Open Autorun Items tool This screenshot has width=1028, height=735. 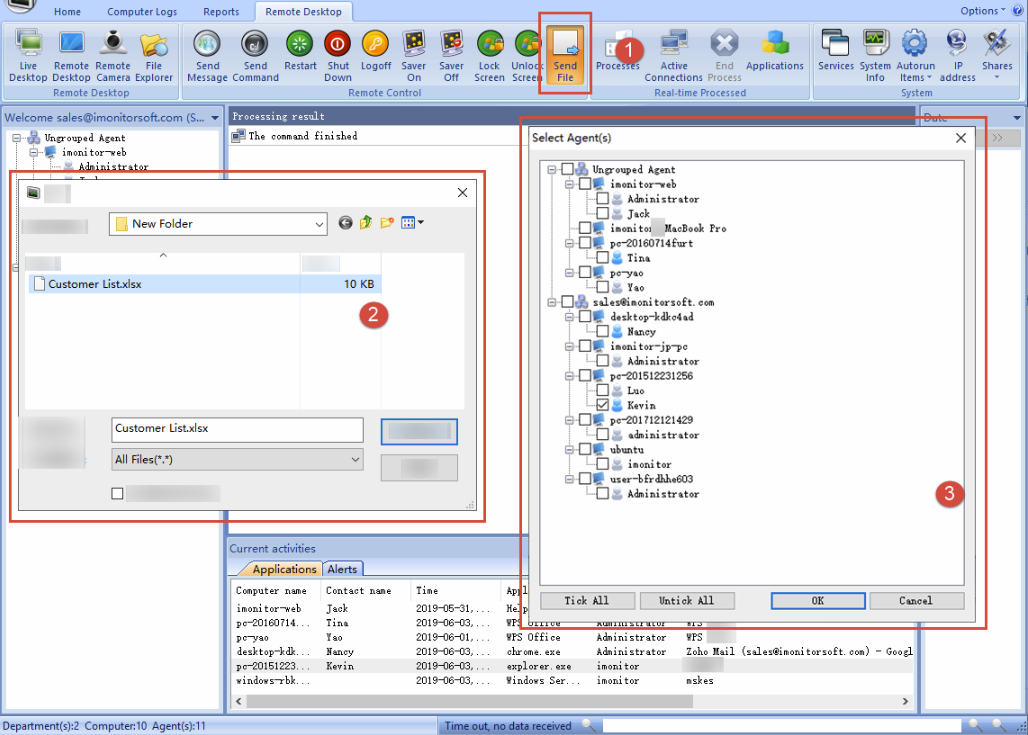(x=915, y=56)
